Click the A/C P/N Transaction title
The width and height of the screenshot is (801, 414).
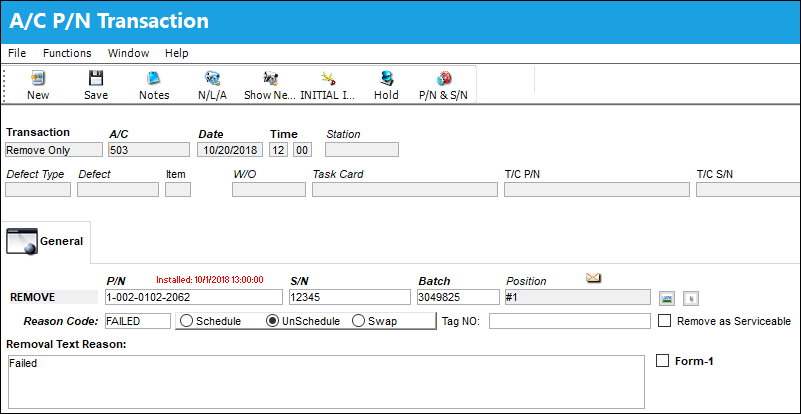(x=109, y=21)
